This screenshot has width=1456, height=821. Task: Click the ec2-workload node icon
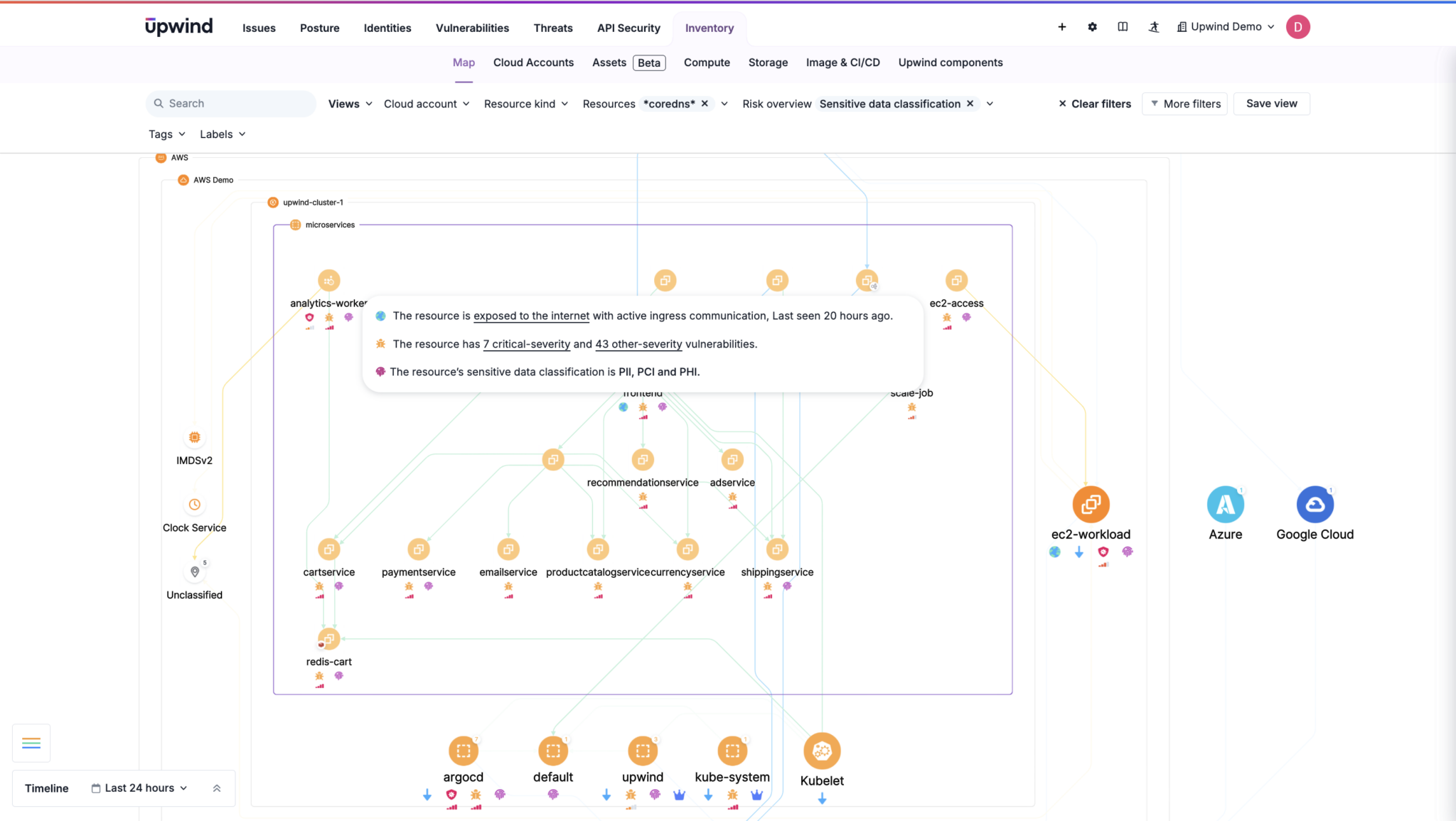pos(1091,505)
